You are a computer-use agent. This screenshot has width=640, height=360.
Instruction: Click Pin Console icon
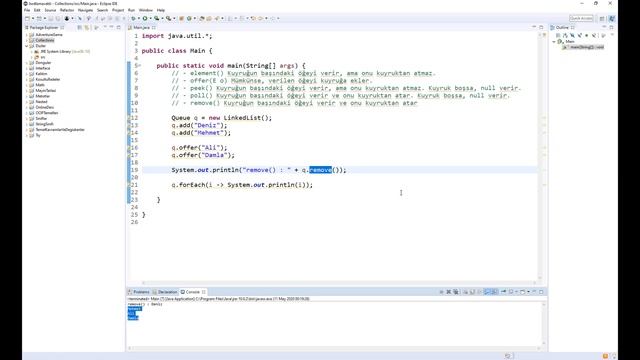click(503, 292)
